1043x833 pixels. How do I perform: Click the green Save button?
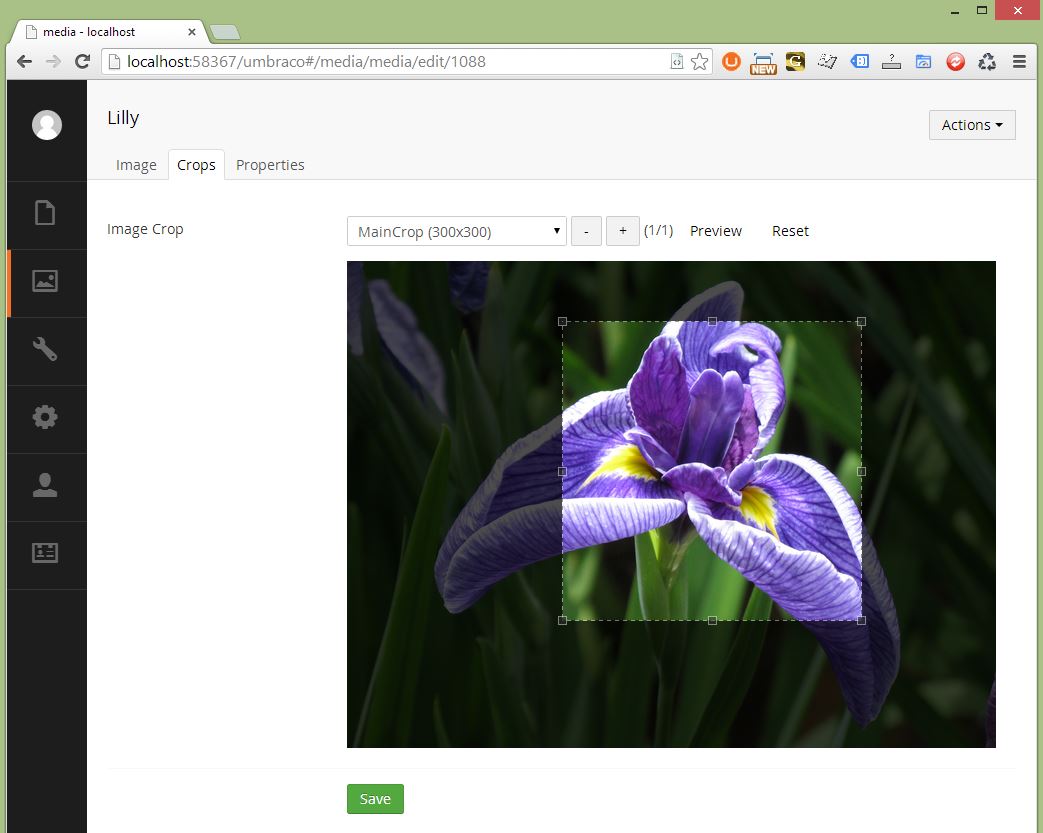pos(375,799)
